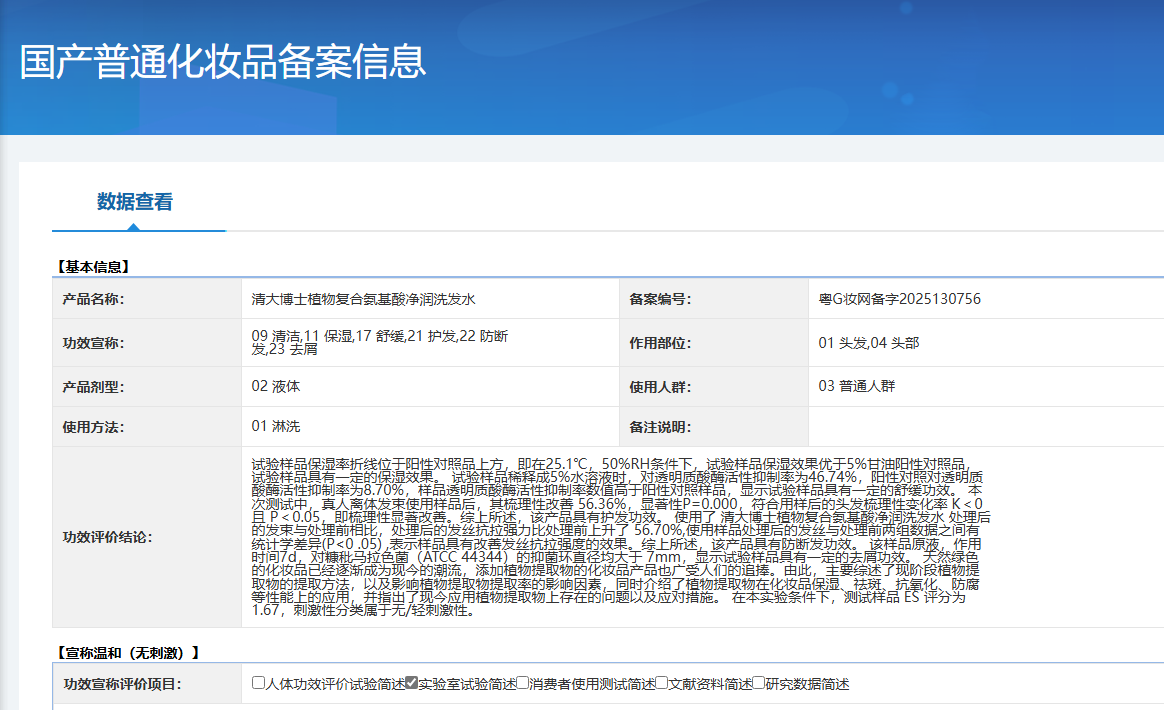The image size is (1164, 710).
Task: Click the 【宣称温和（无刺激）】 section header
Action: pos(128,653)
